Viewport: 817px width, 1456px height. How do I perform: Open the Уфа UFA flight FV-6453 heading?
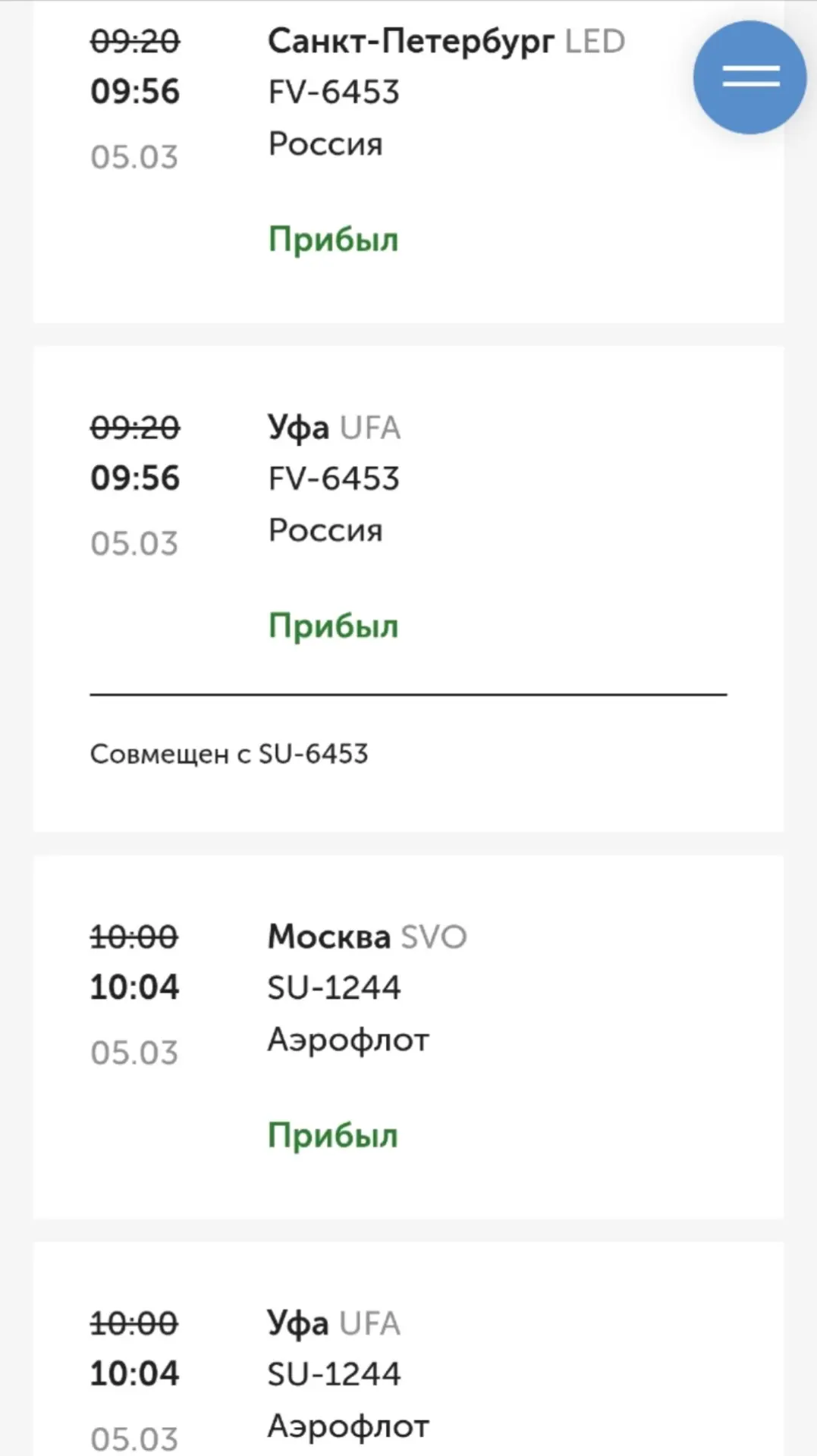pyautogui.click(x=334, y=428)
